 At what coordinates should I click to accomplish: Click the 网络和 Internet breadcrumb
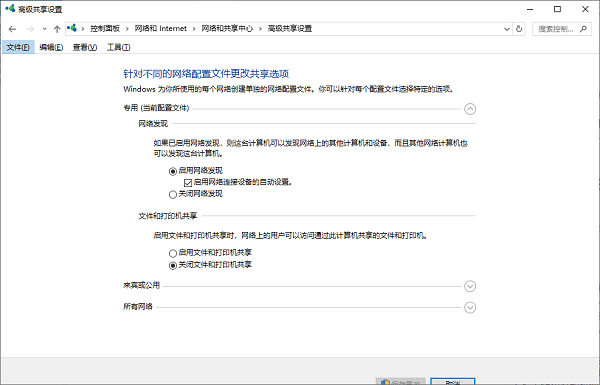[x=161, y=29]
